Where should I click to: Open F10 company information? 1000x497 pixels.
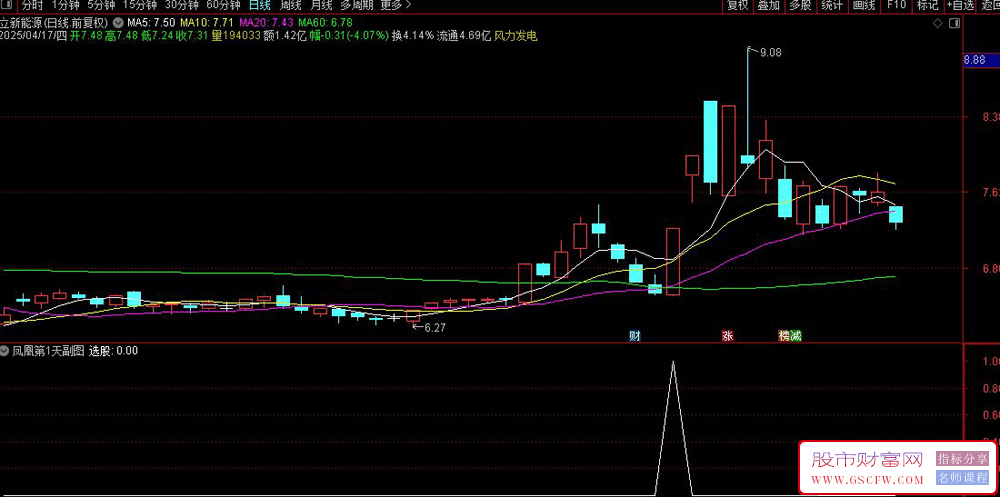(x=896, y=5)
